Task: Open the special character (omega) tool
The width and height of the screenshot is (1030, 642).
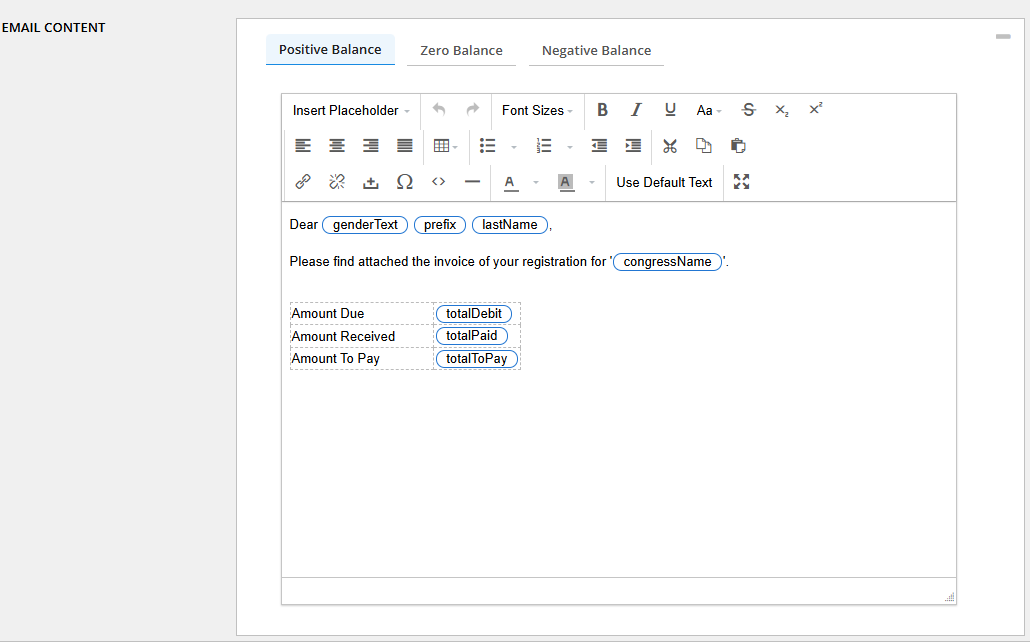Action: tap(405, 182)
